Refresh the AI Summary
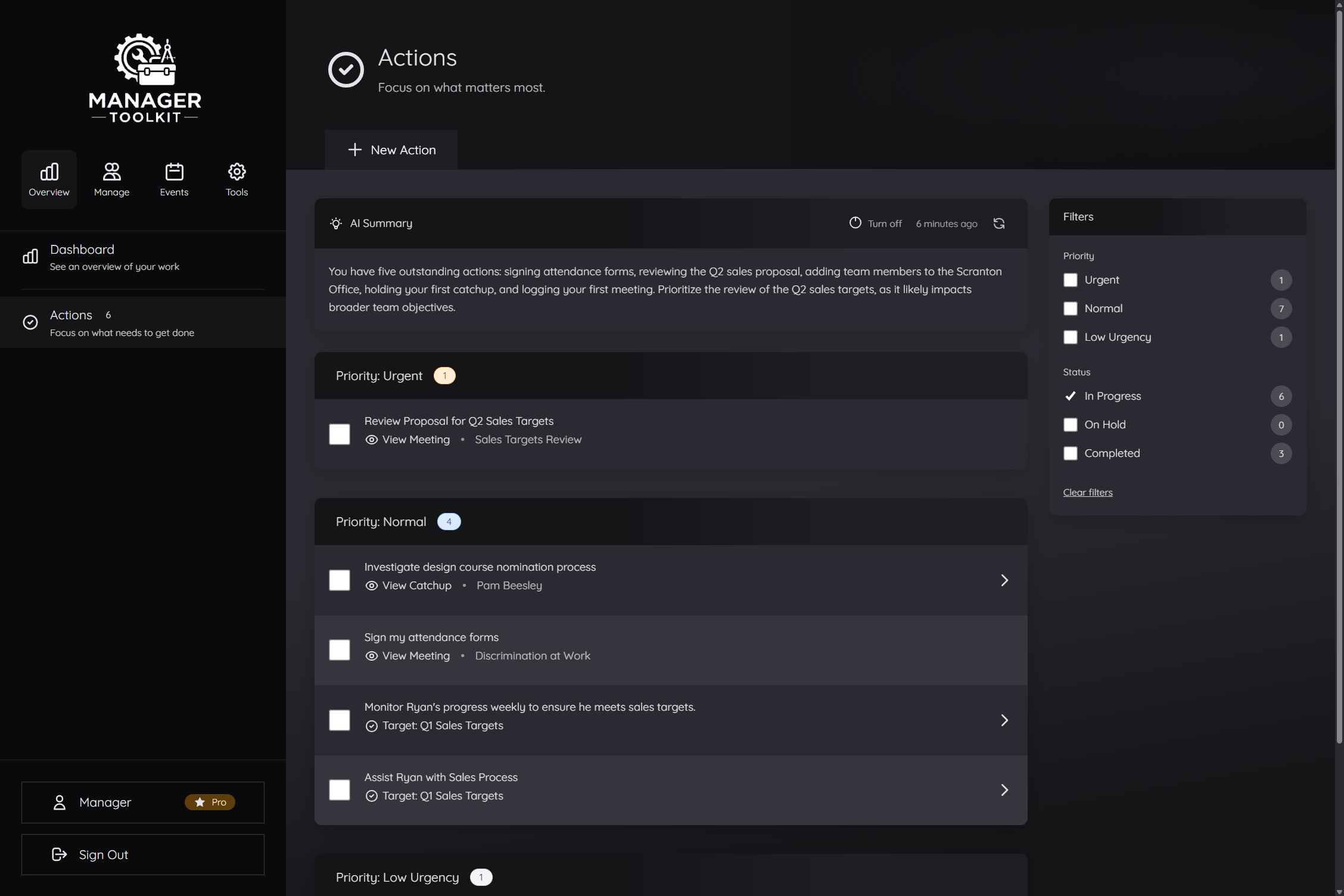The height and width of the screenshot is (896, 1344). [x=1000, y=223]
